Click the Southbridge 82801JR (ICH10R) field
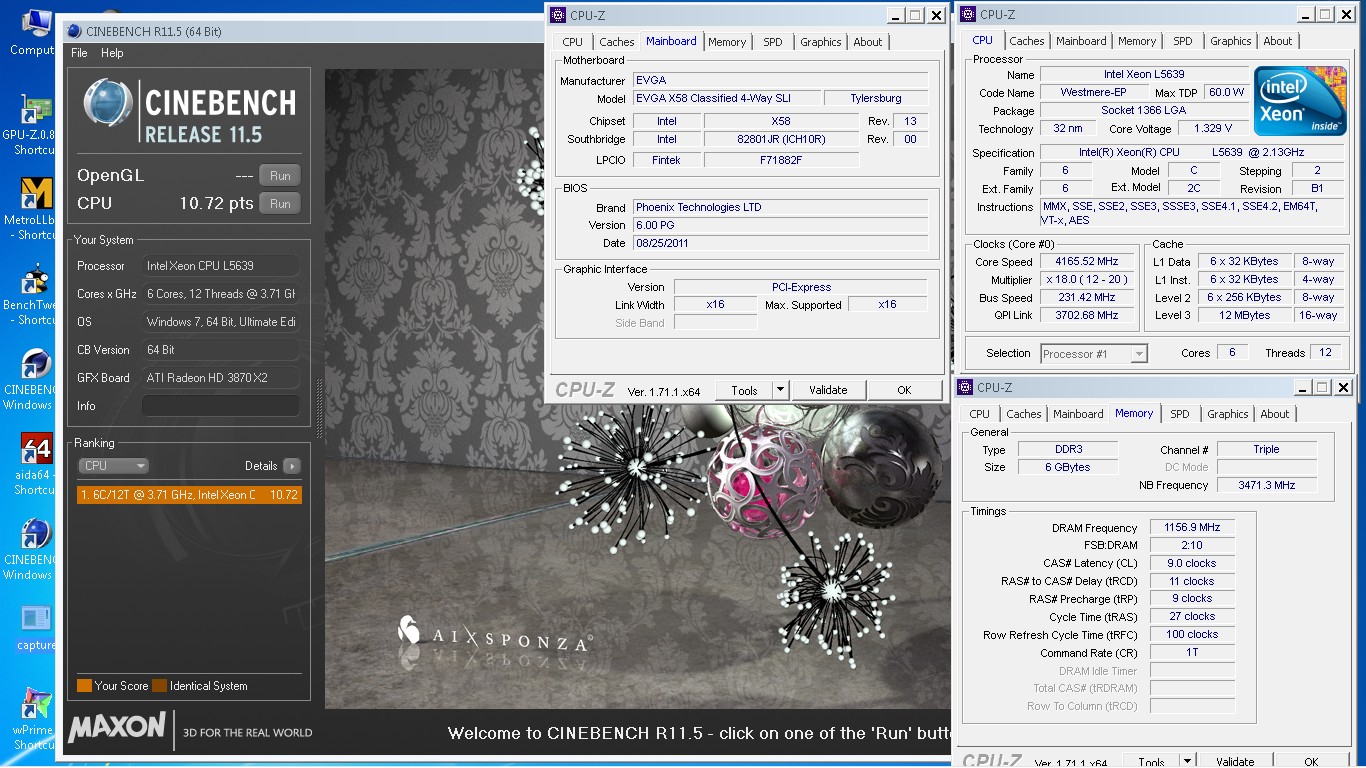1366x768 pixels. click(781, 140)
